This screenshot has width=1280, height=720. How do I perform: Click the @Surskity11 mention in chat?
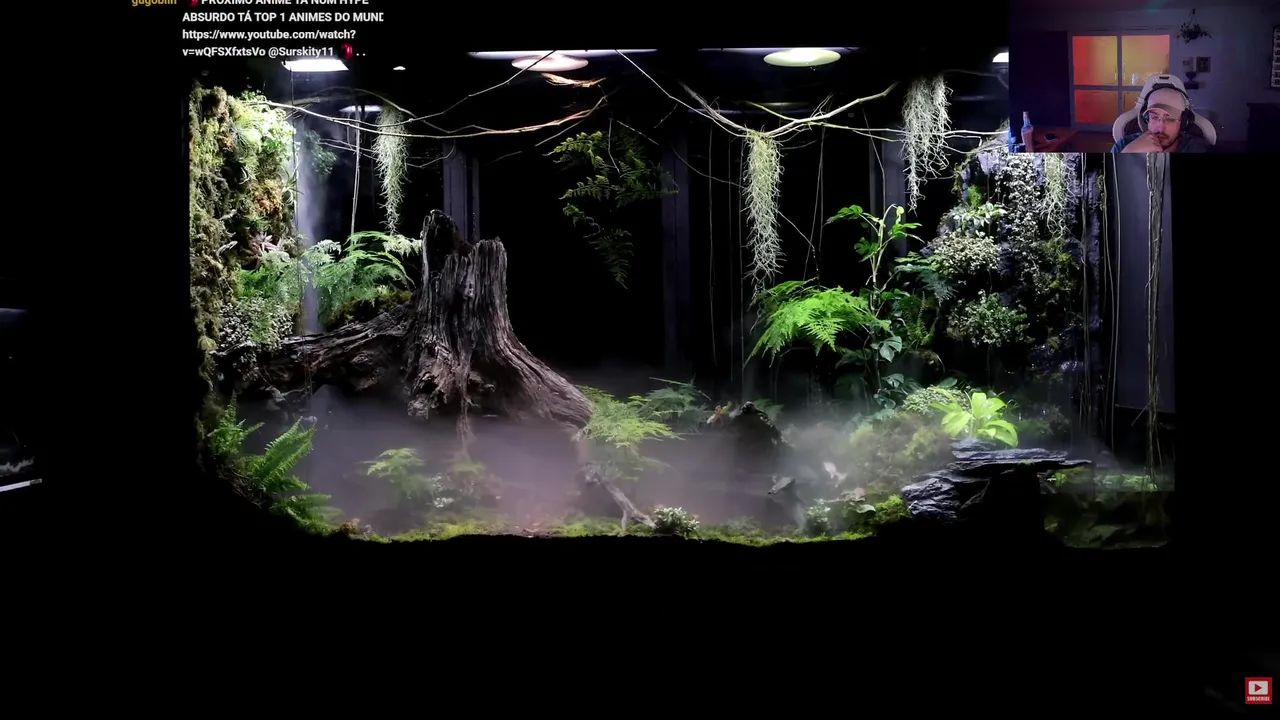click(300, 52)
